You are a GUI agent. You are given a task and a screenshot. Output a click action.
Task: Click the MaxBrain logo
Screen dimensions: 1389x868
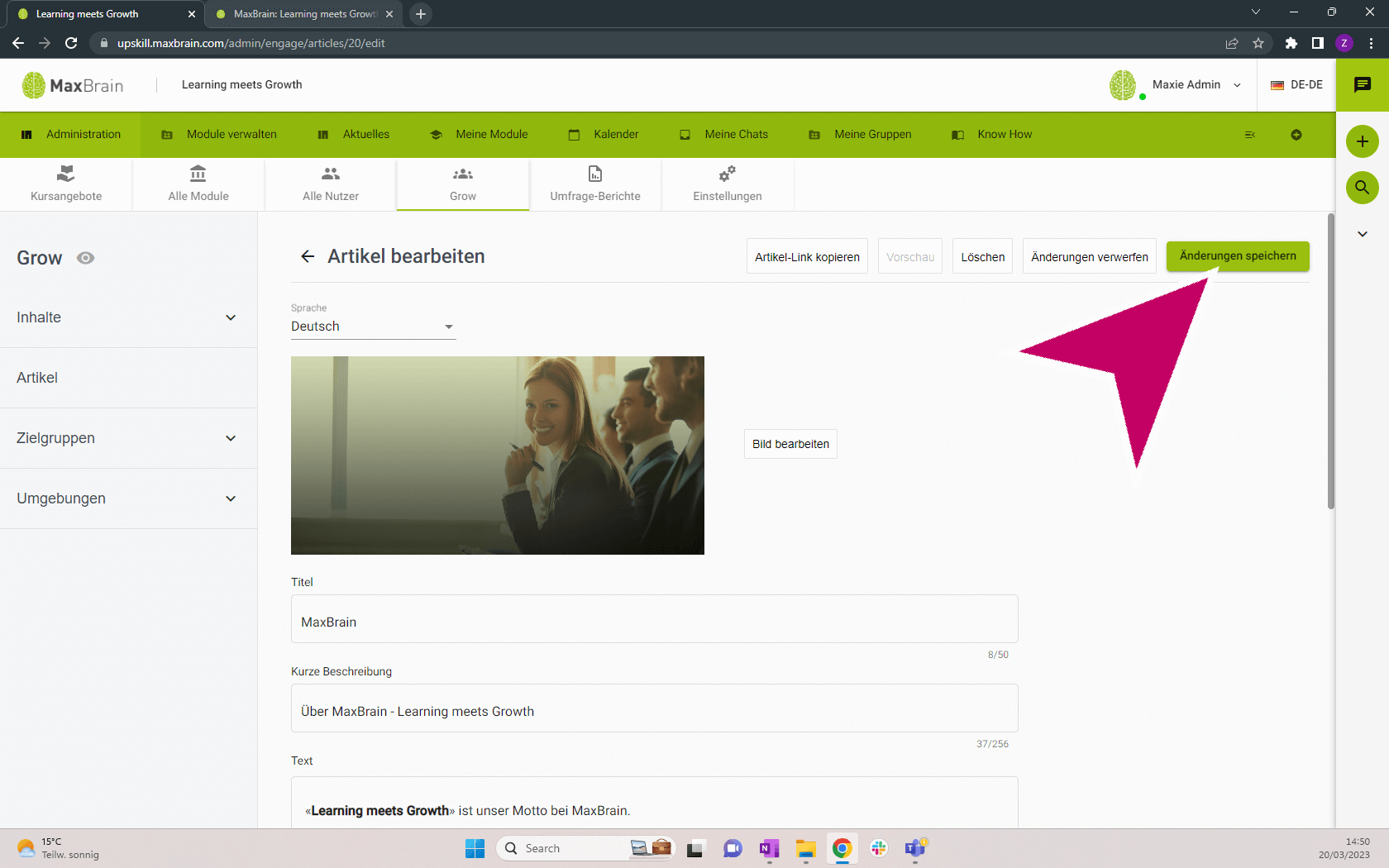73,85
